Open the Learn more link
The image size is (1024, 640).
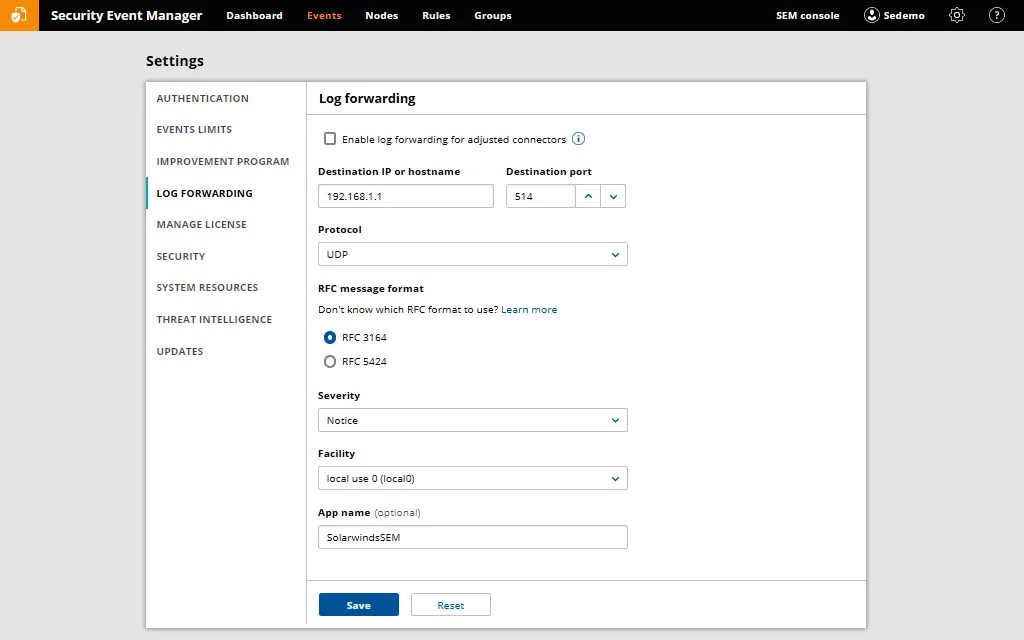[529, 309]
